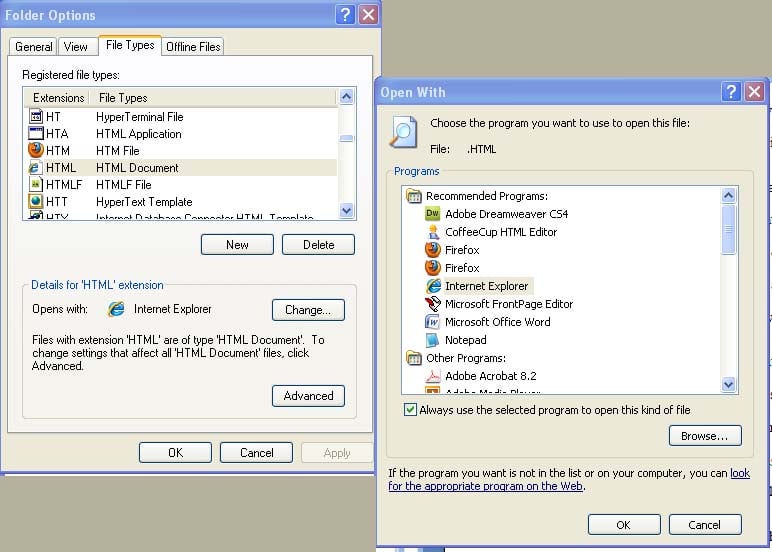This screenshot has height=552, width=772.
Task: Select 'Microsoft FrontPage Editor' program name
Action: [x=509, y=304]
